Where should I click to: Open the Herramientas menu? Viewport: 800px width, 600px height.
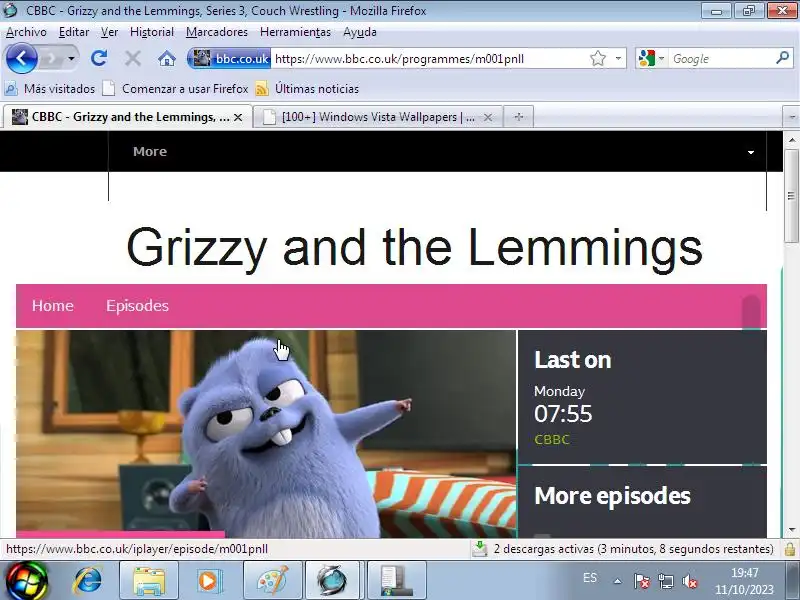click(x=295, y=32)
